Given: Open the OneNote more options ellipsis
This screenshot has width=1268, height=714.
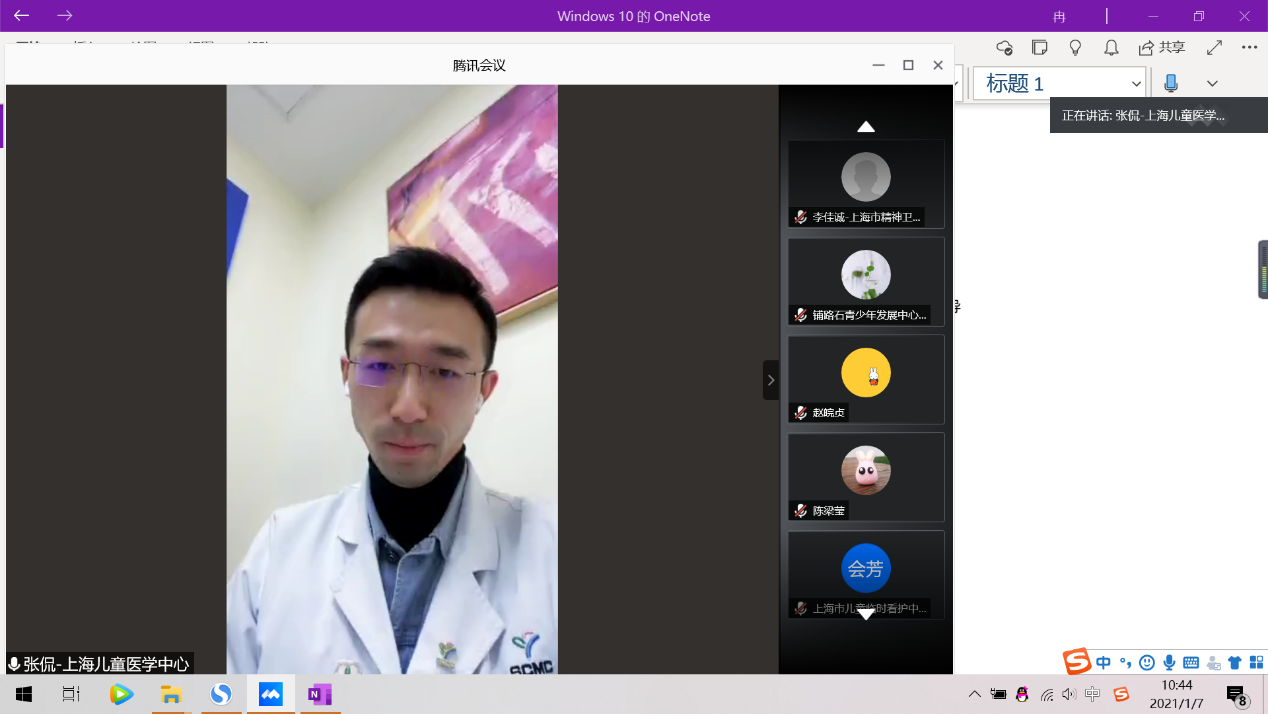Looking at the screenshot, I should pyautogui.click(x=1249, y=48).
